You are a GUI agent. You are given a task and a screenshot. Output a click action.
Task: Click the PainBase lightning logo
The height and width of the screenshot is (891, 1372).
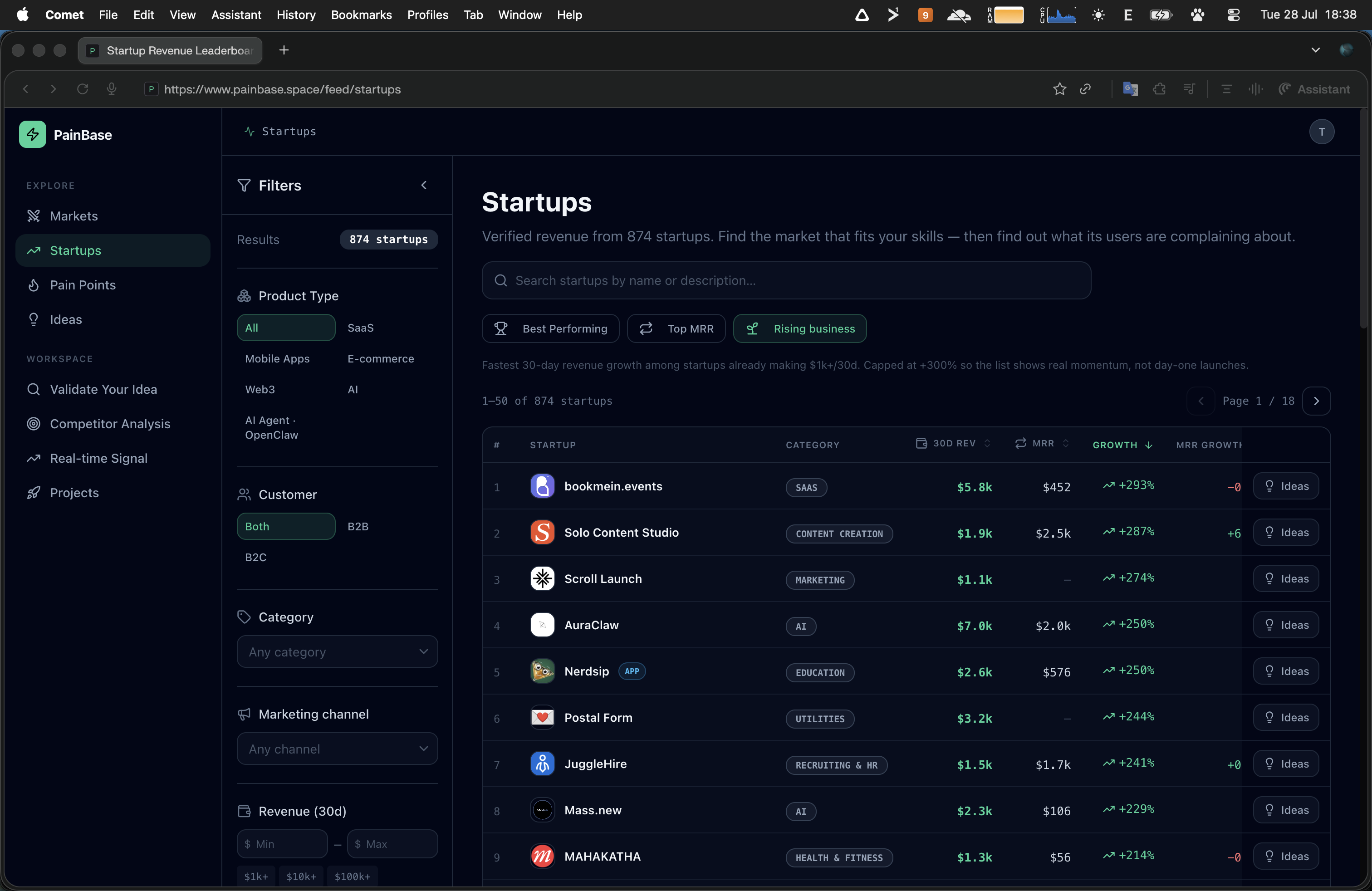pos(32,134)
